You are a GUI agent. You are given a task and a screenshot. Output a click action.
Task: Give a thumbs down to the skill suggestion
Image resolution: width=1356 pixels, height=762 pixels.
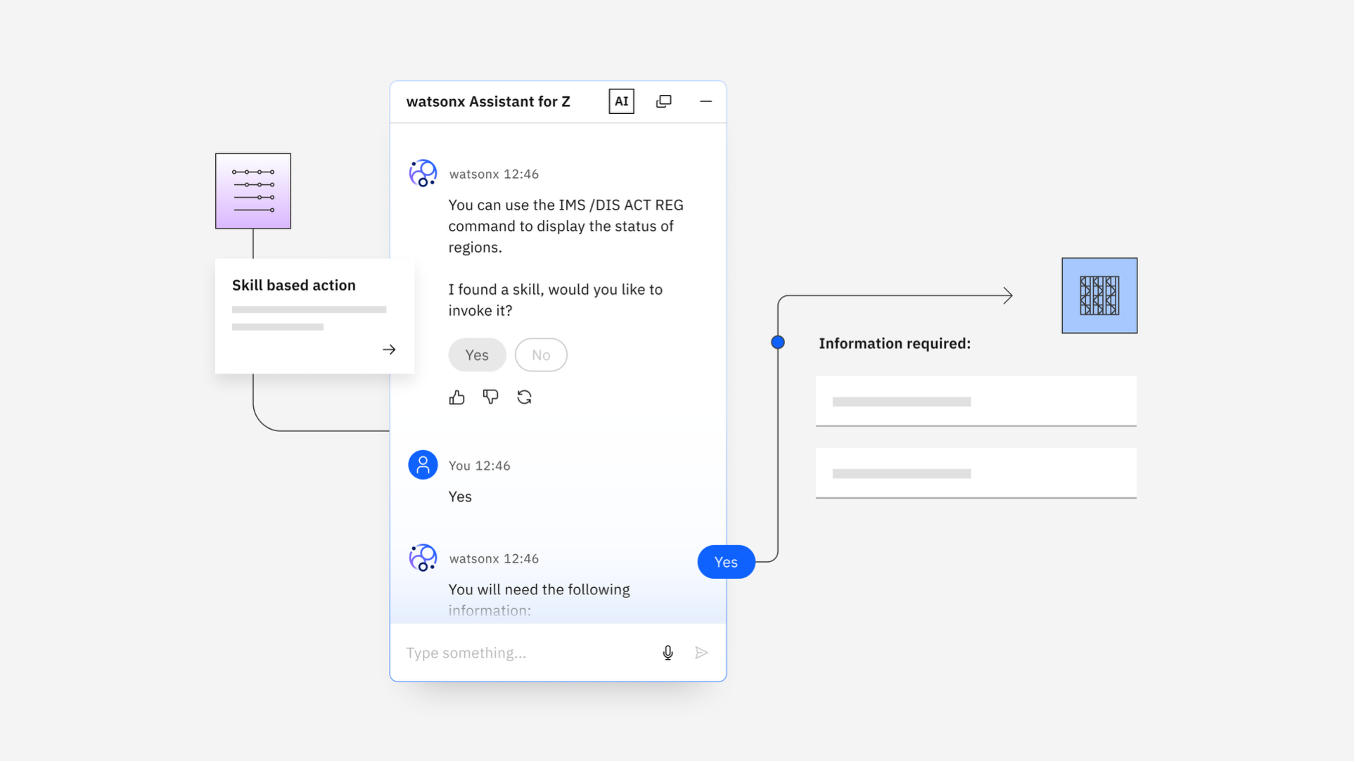click(x=490, y=397)
